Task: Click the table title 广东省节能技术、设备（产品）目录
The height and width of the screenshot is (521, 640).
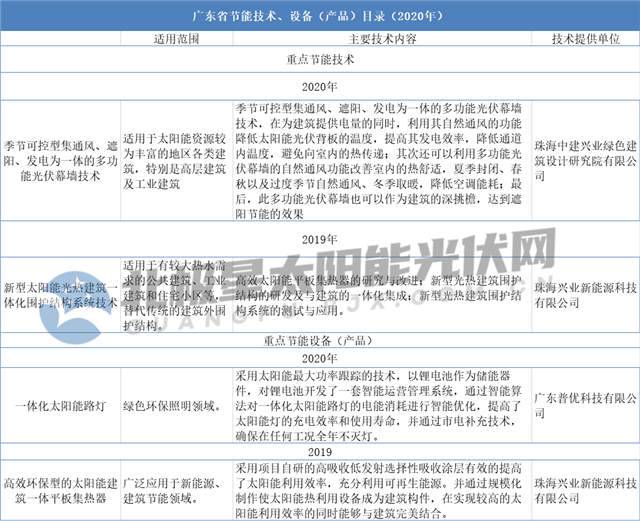Action: (320, 17)
